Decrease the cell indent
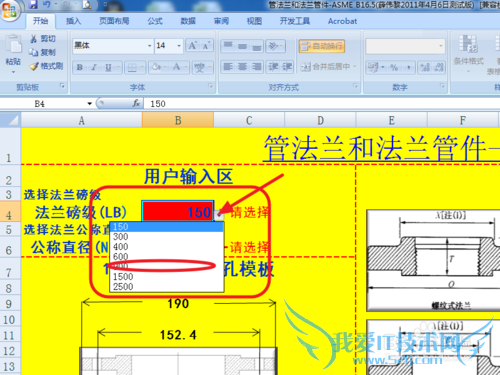The width and height of the screenshot is (500, 375). pyautogui.click(x=273, y=67)
